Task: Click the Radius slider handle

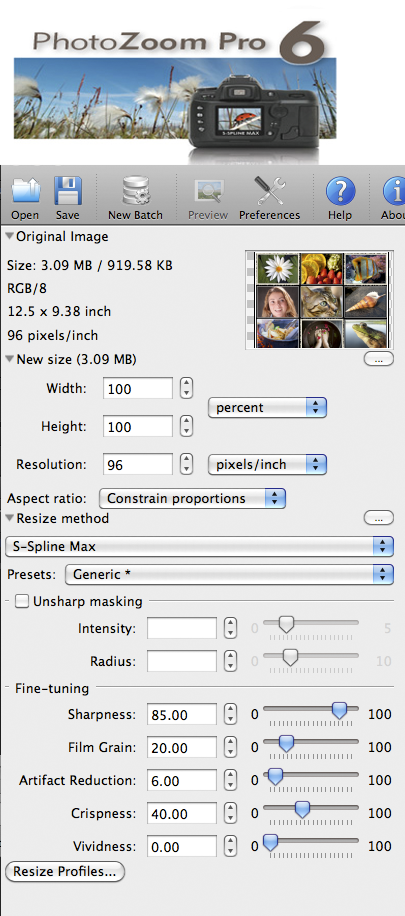Action: pos(290,658)
